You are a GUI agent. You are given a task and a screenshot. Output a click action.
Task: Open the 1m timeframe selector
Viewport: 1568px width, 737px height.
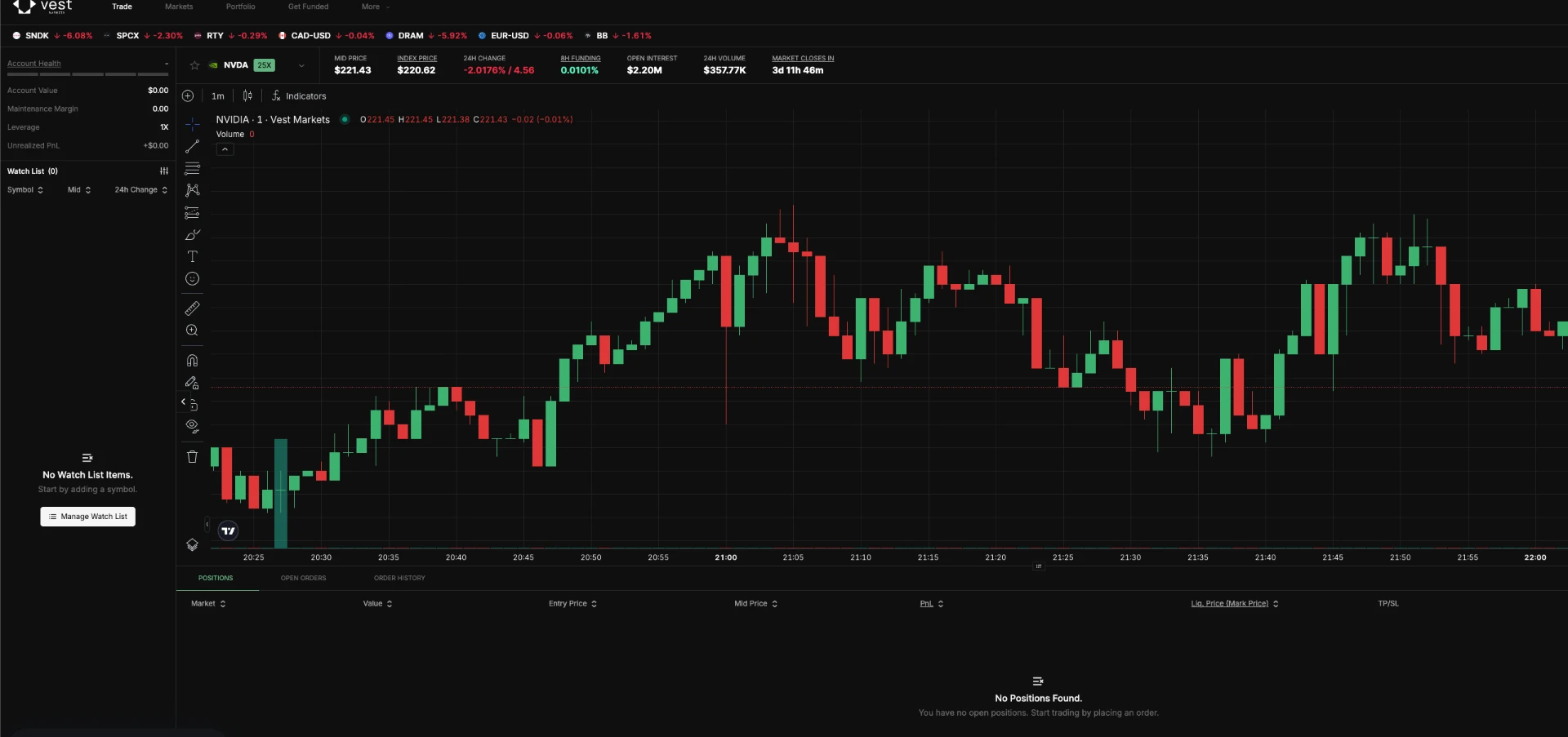(218, 95)
